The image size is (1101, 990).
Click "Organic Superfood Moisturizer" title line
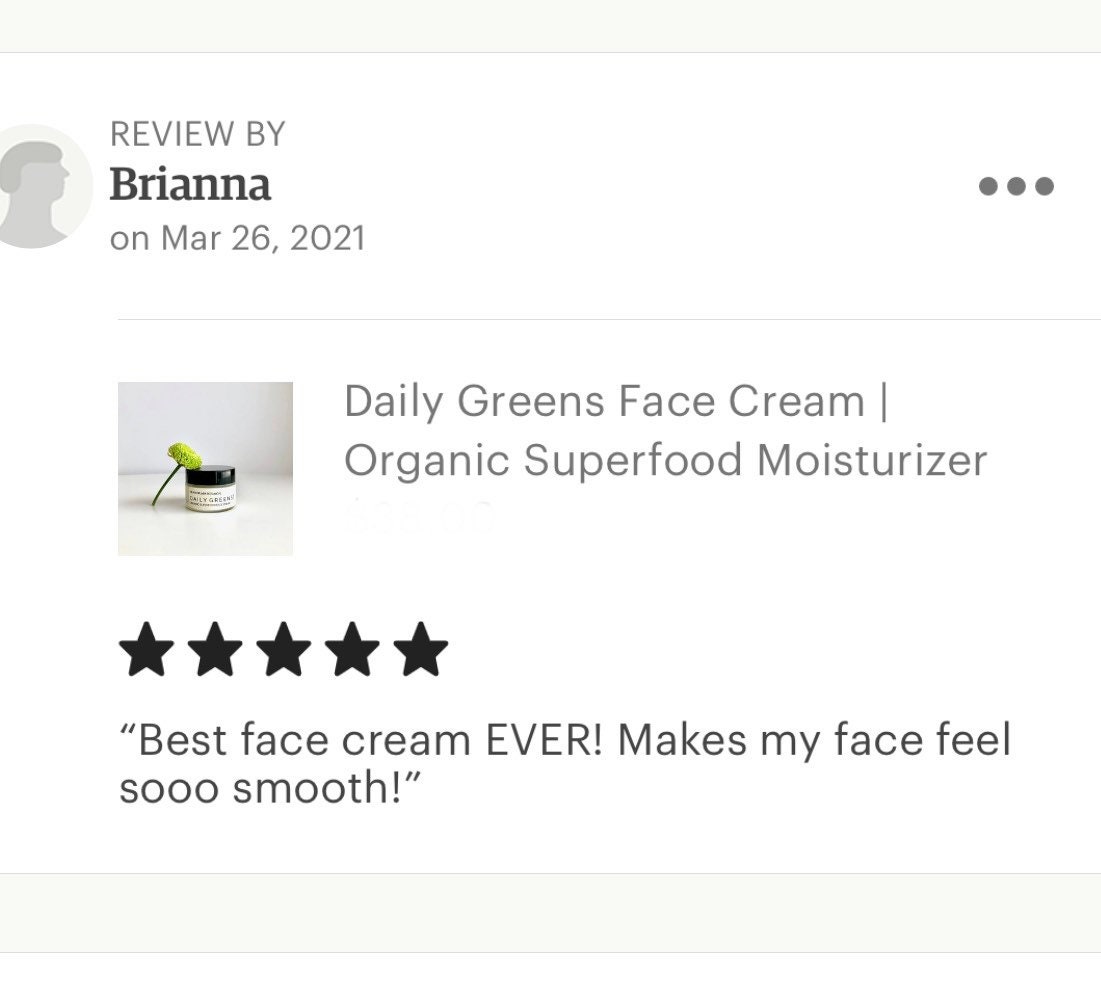666,461
